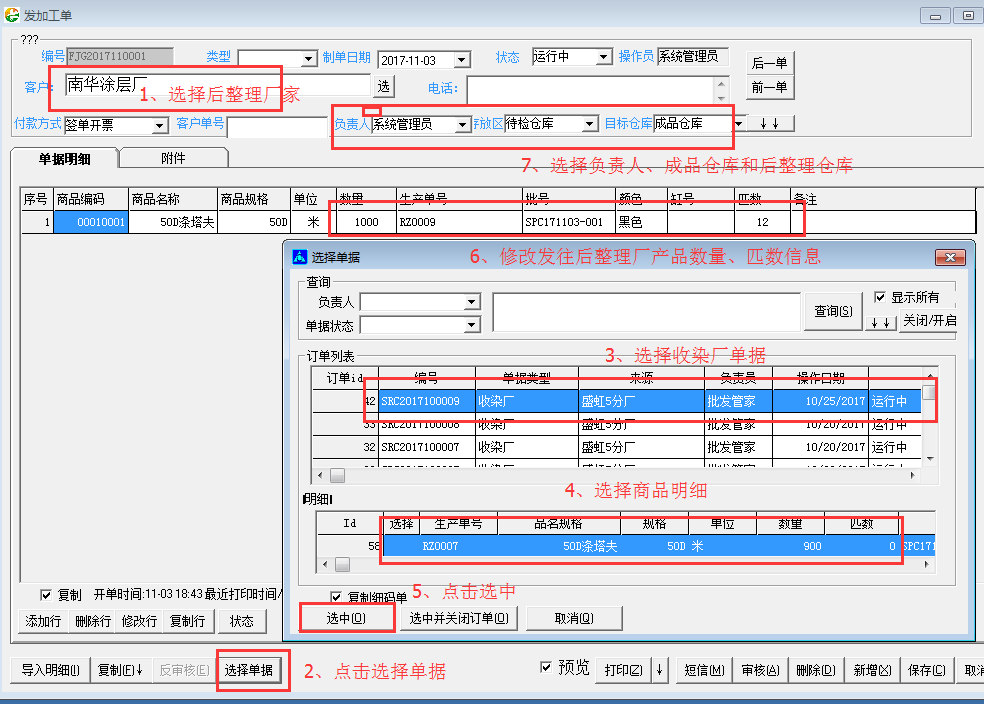This screenshot has width=984, height=704.
Task: Click the 删除行 button
Action: (92, 621)
